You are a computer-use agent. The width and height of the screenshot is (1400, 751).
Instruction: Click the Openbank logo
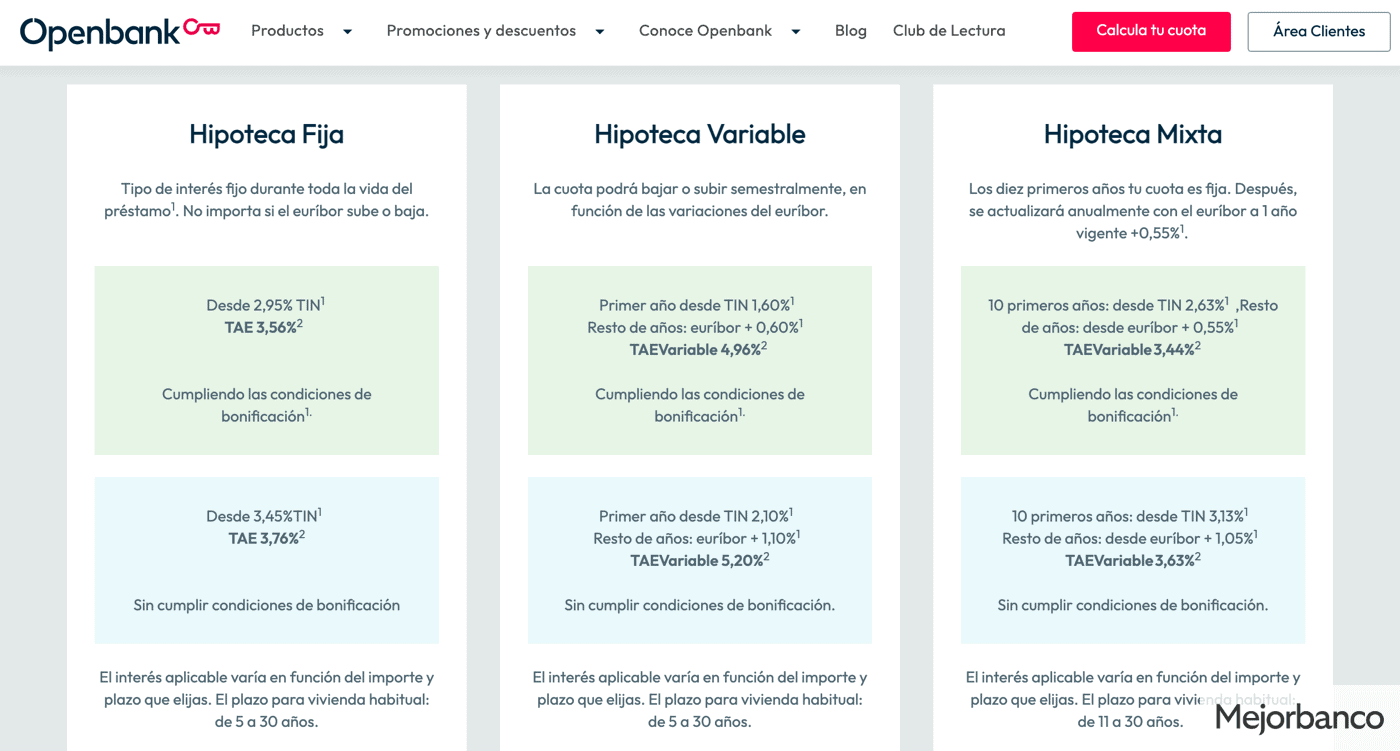point(120,31)
